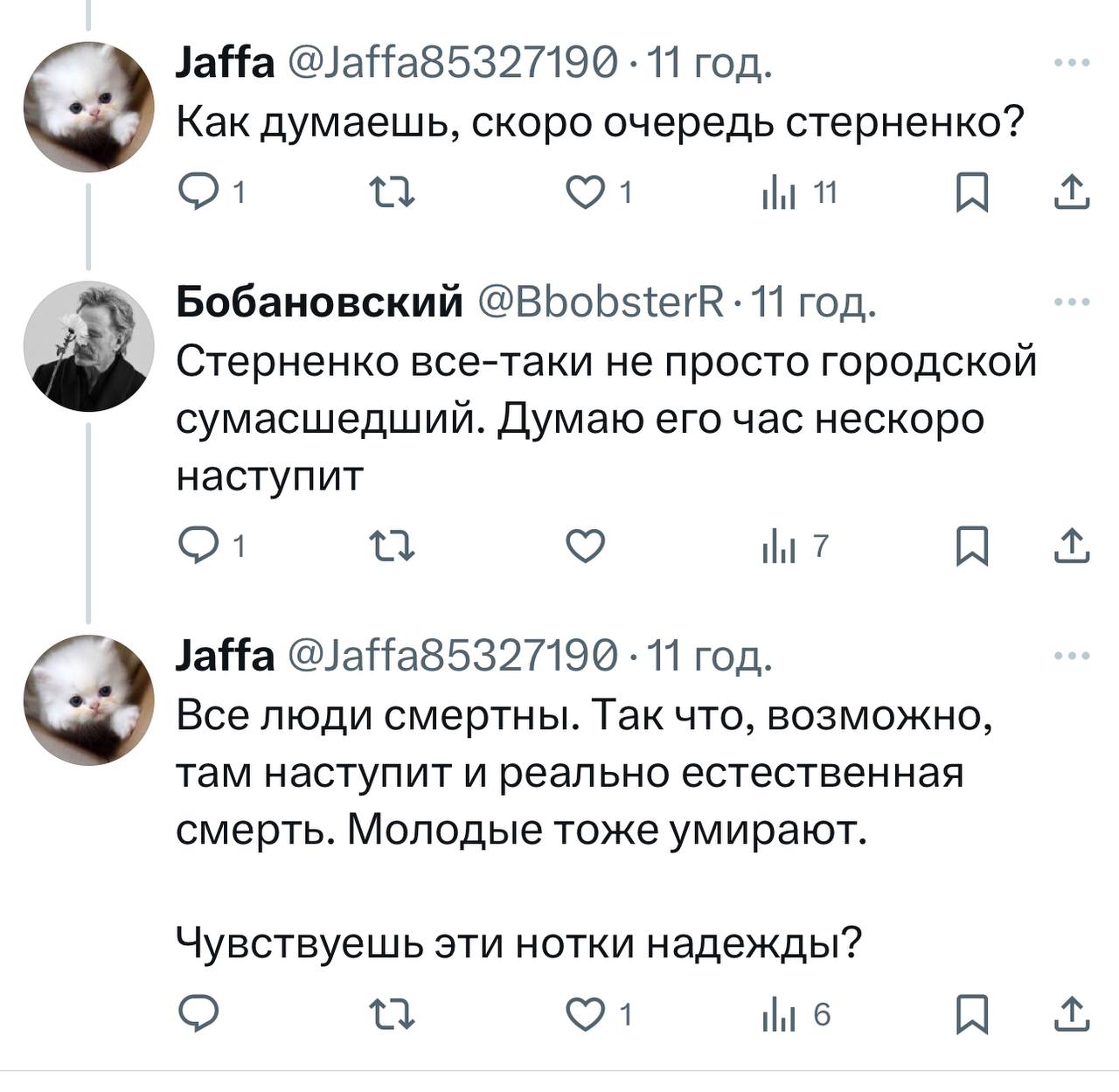
Task: Open more options on Jaffa's last tweet
Action: [x=1072, y=656]
